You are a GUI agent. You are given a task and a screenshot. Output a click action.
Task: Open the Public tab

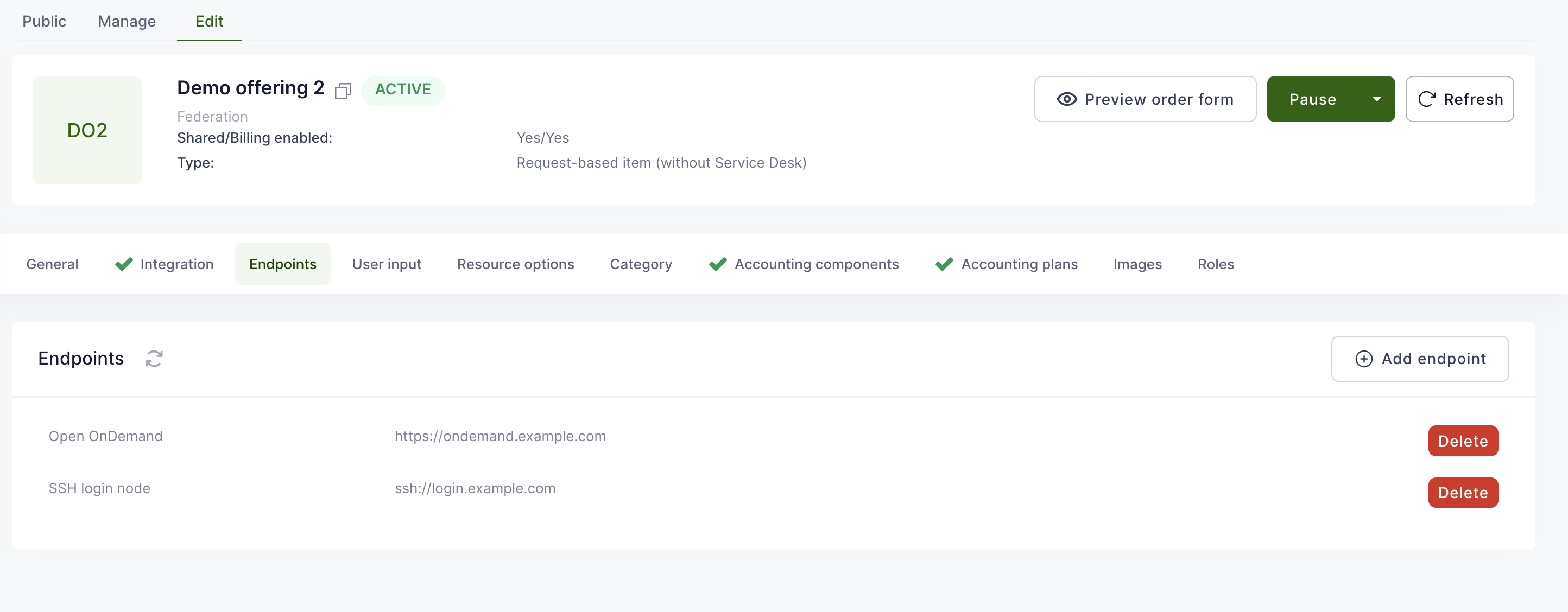click(x=44, y=21)
